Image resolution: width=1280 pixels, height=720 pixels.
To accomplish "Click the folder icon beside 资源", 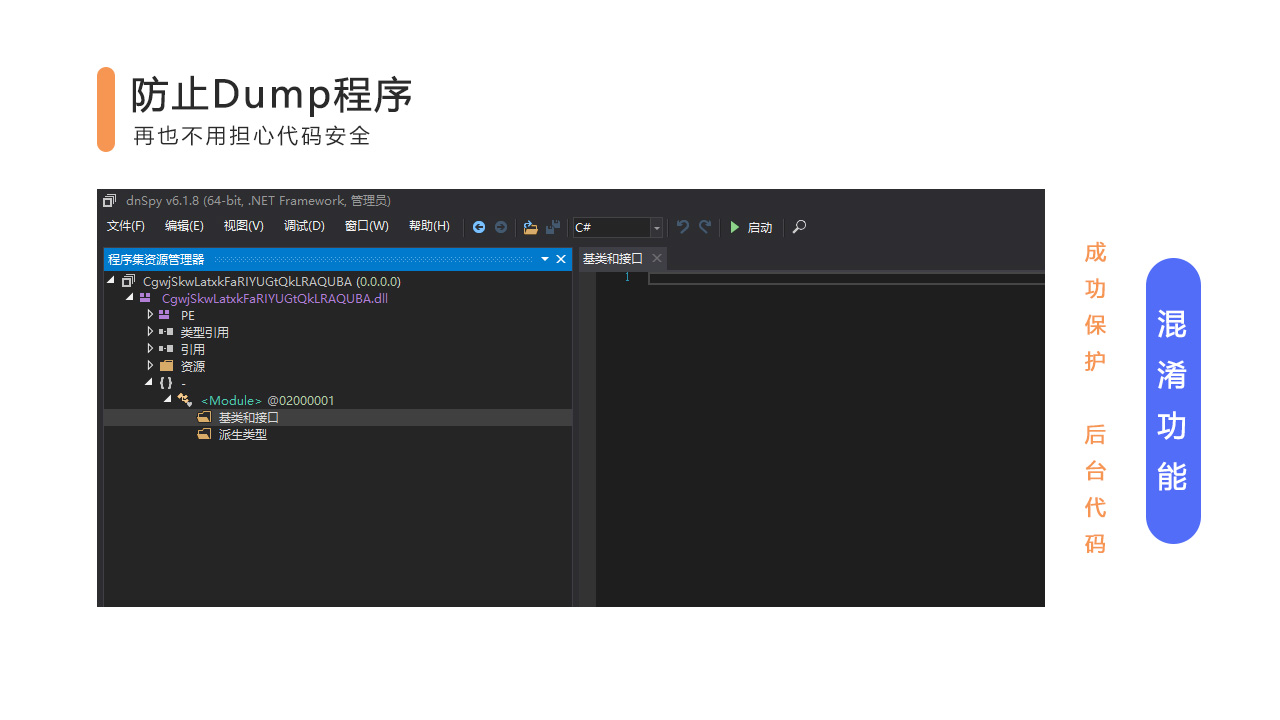I will [166, 366].
